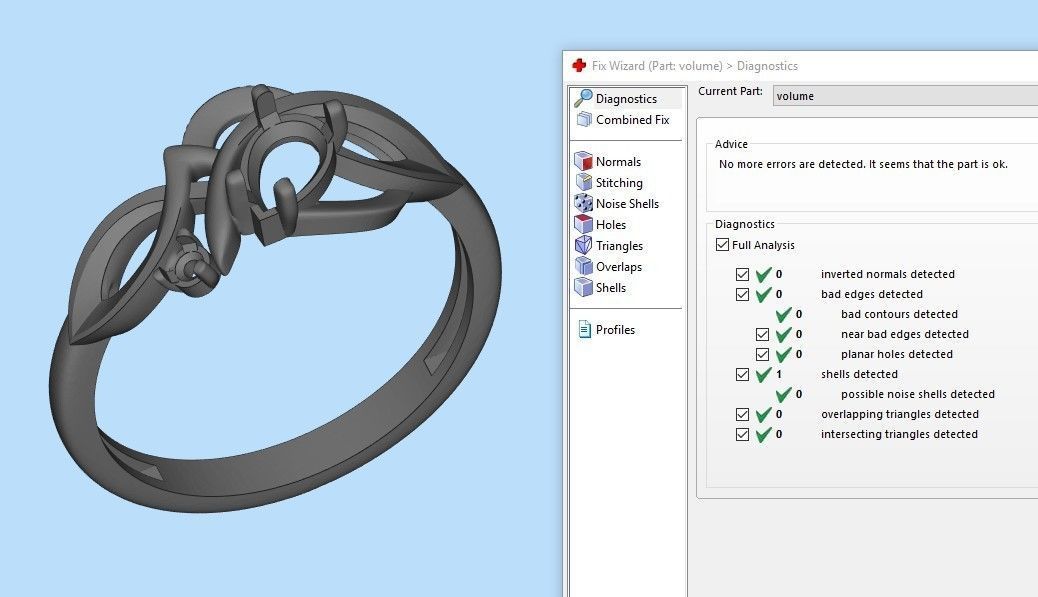Image resolution: width=1038 pixels, height=597 pixels.
Task: Click the Normals cube icon
Action: 583,161
